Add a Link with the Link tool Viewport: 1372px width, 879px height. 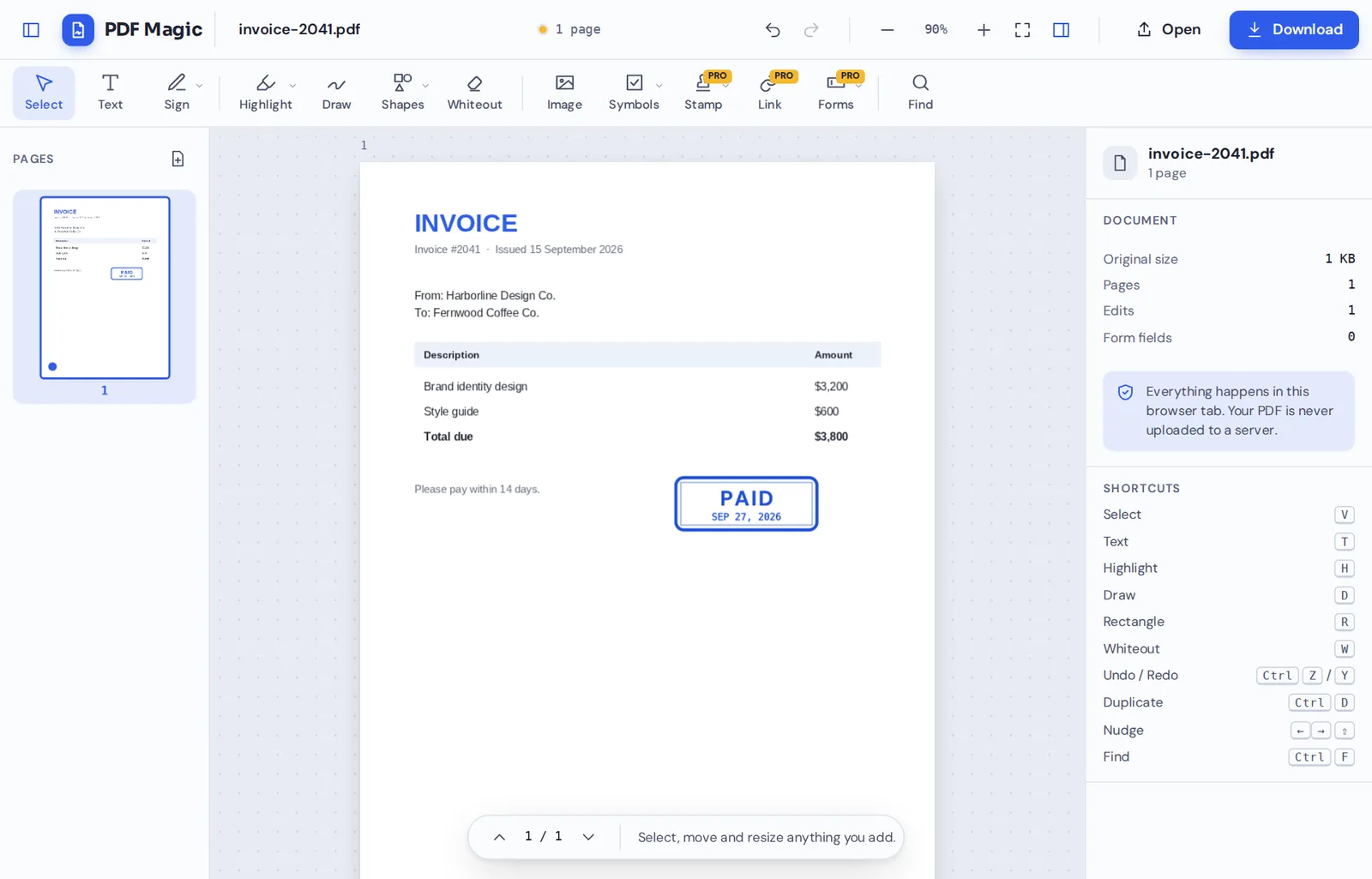click(x=769, y=93)
